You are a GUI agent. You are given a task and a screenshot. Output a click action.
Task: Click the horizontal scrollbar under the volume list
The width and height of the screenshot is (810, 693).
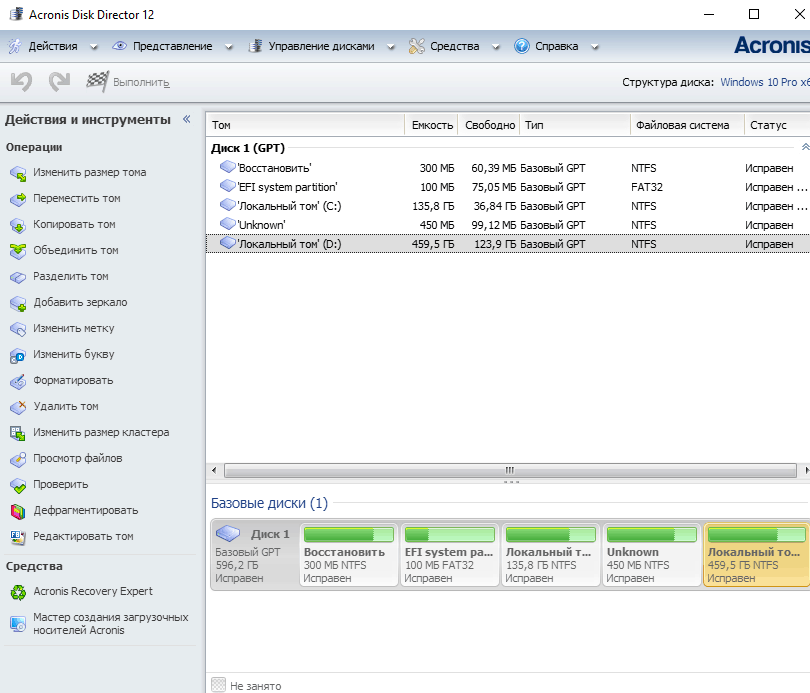click(x=510, y=470)
